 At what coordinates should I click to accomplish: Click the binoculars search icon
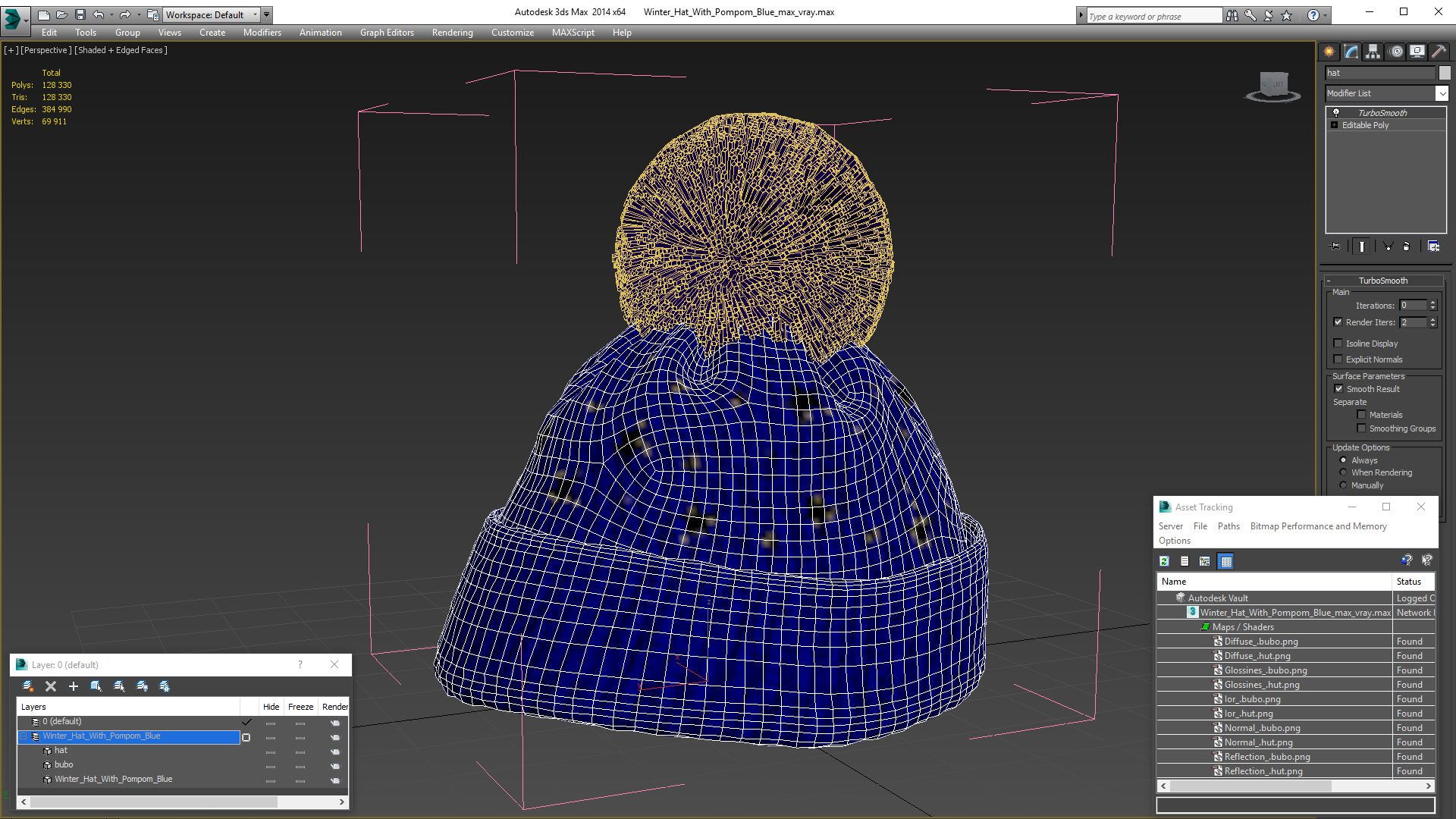tap(1232, 15)
